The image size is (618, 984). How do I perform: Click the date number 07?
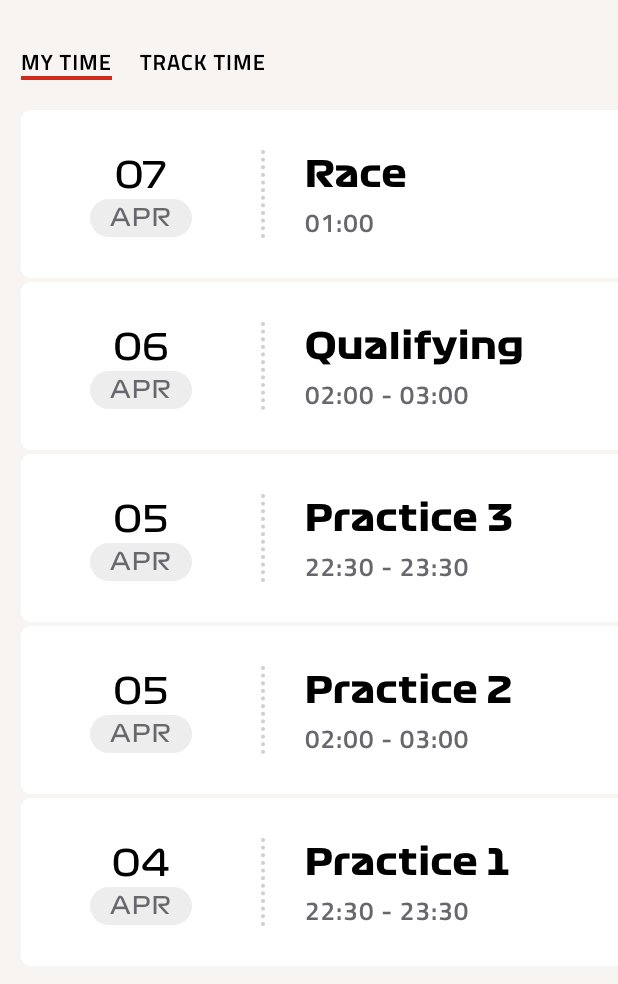click(x=141, y=174)
